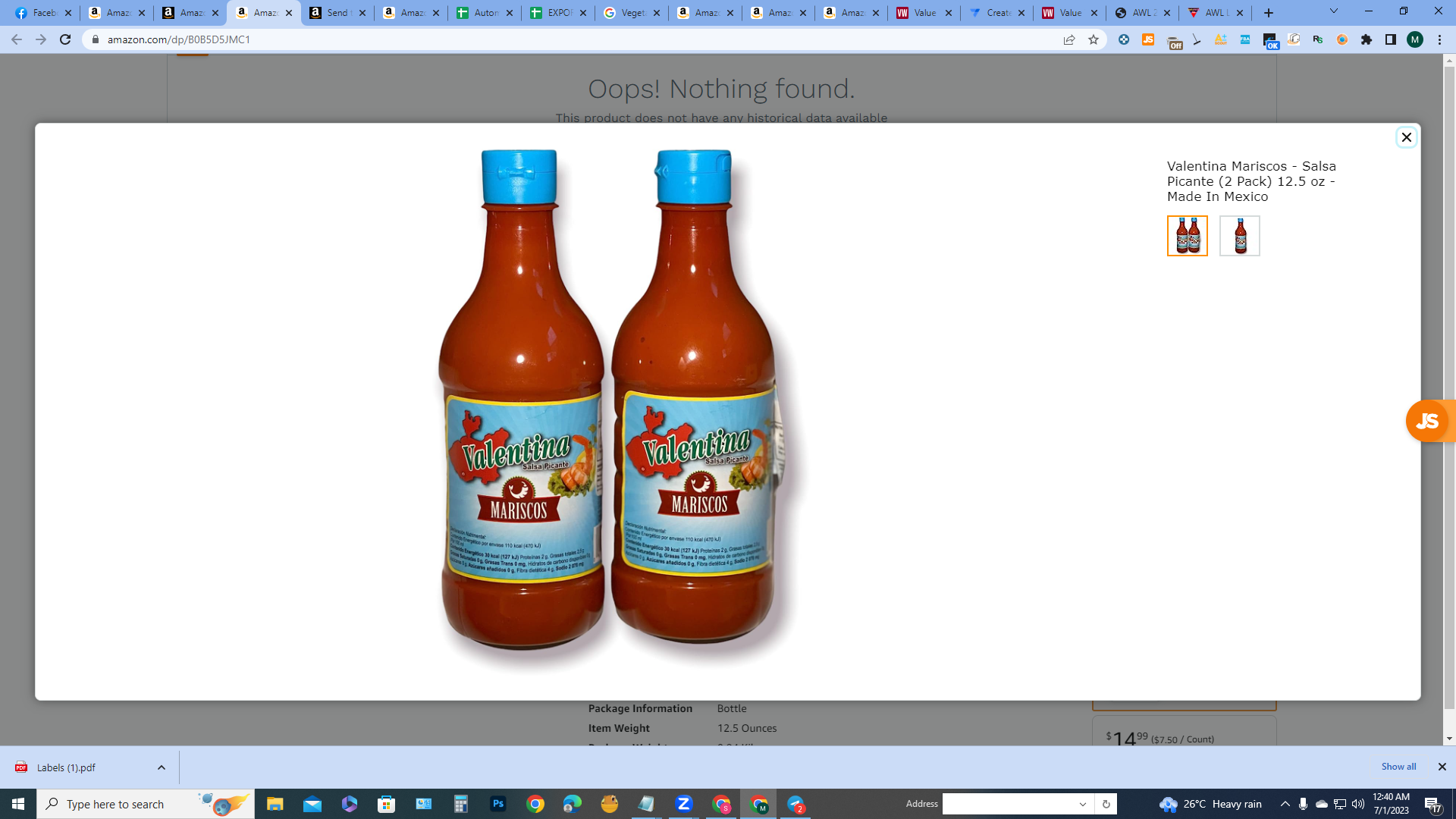This screenshot has height=819, width=1456.
Task: Open the Chrome three-dot menu
Action: [x=1439, y=39]
